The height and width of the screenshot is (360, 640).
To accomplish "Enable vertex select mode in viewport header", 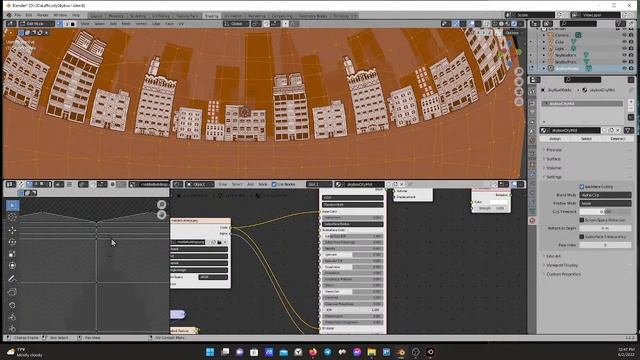I will coord(60,24).
